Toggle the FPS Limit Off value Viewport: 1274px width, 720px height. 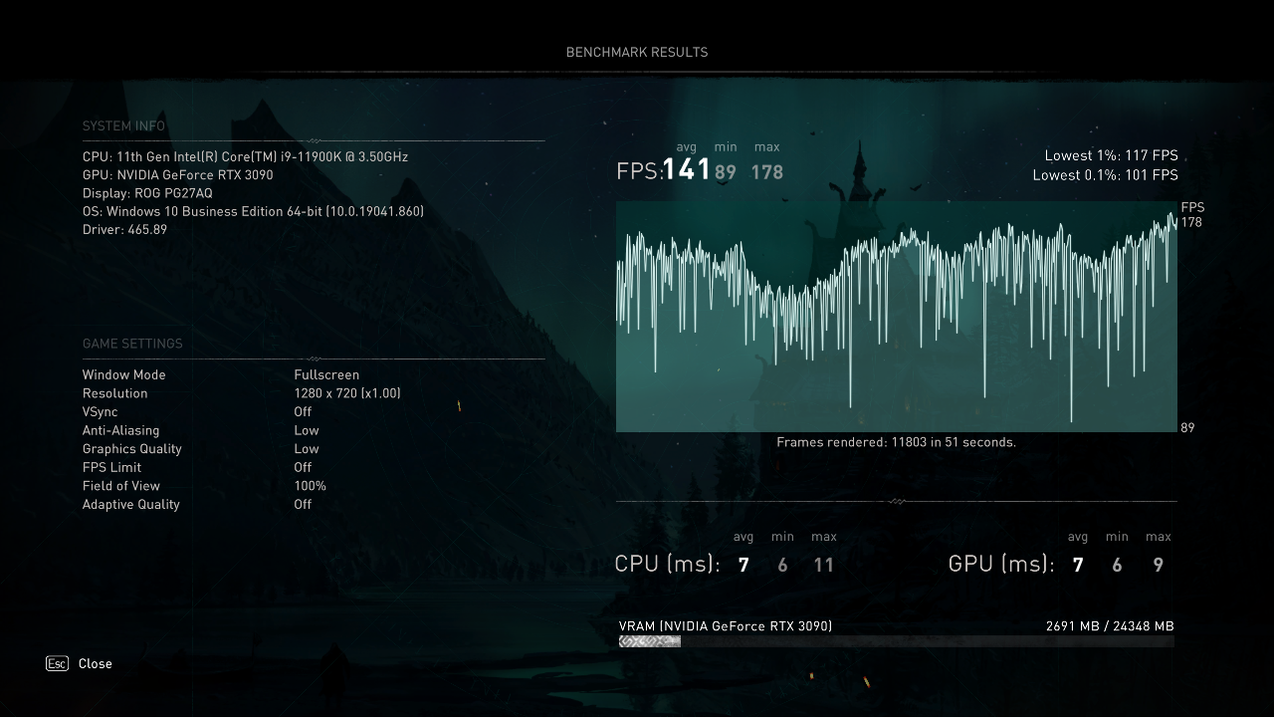click(303, 468)
